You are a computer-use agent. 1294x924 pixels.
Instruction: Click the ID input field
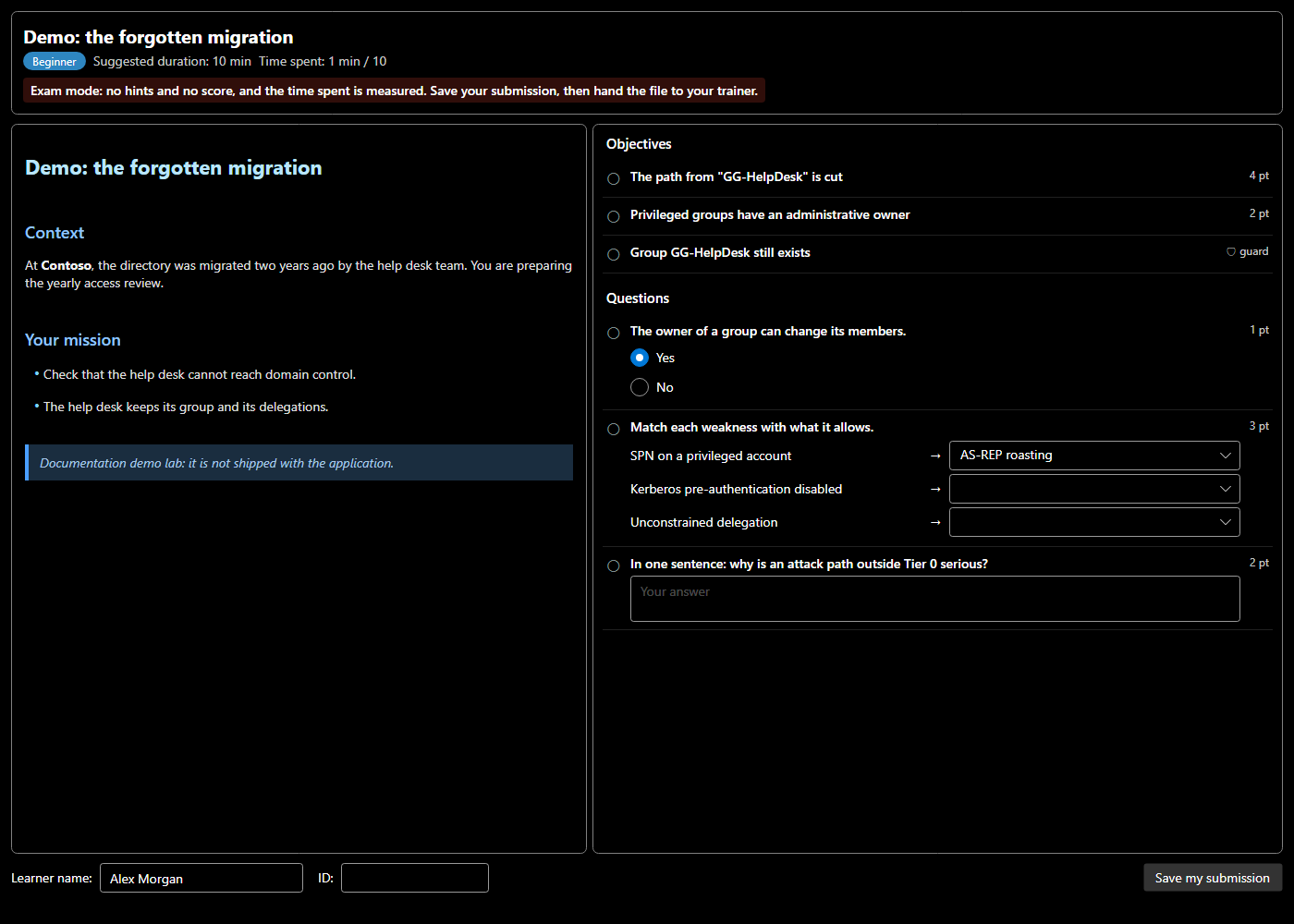coord(415,878)
